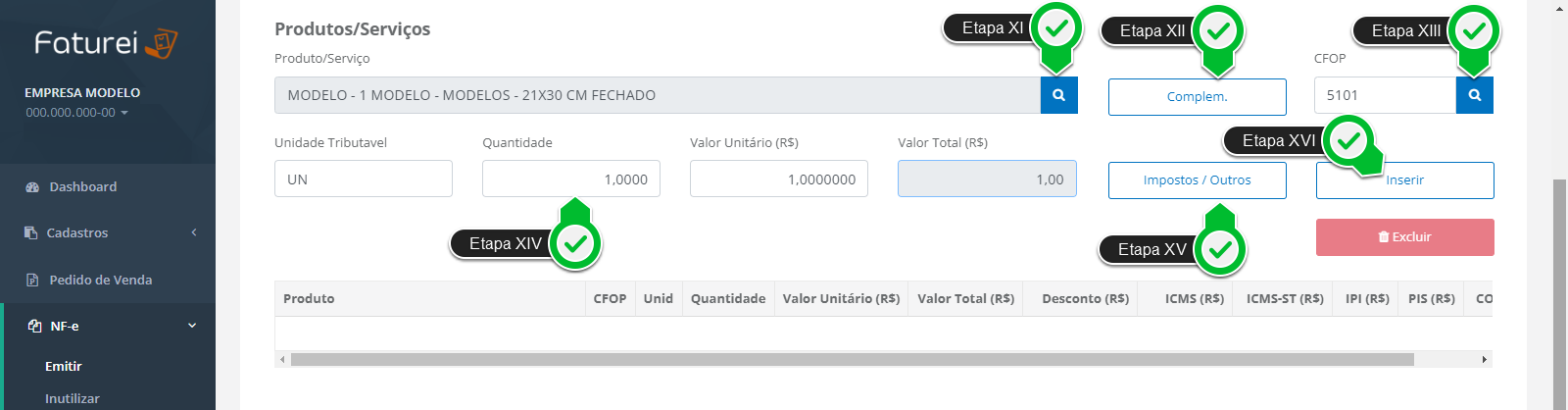
Task: Click the trash icon on Excluir button
Action: pos(1384,237)
